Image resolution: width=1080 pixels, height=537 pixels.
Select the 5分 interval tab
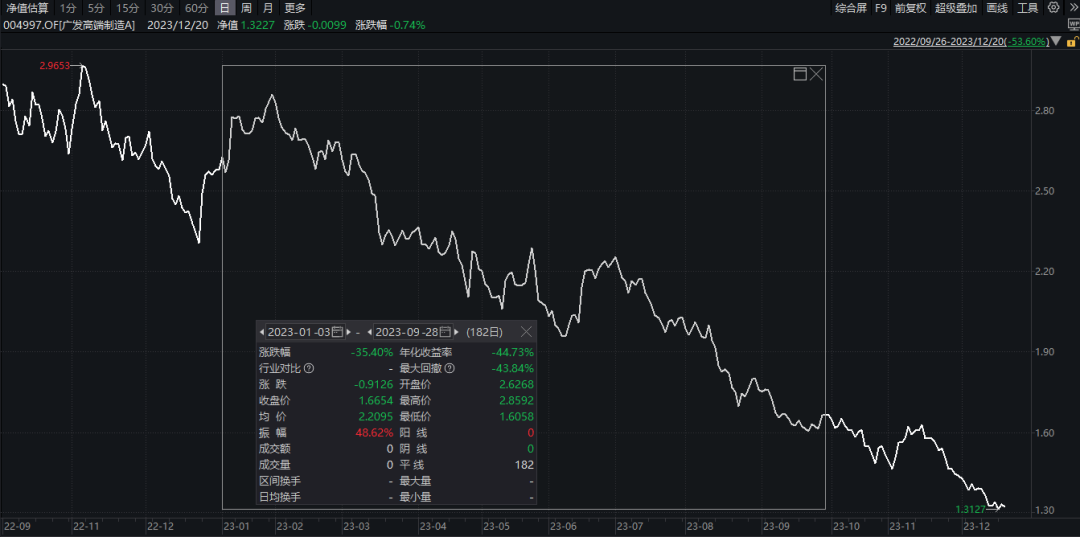pos(95,8)
